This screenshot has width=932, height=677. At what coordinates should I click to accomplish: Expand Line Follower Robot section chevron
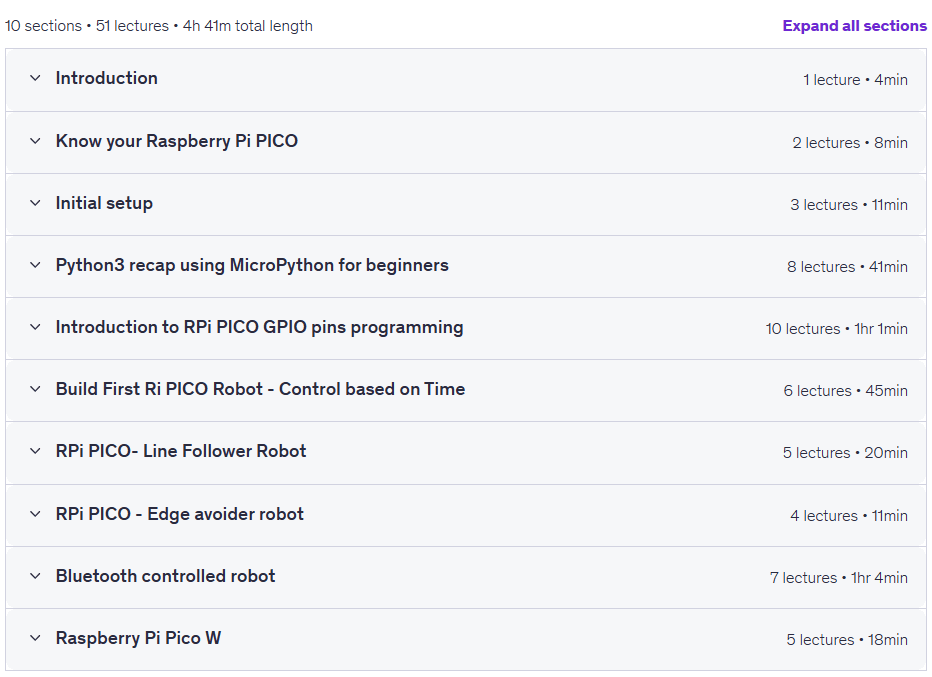[x=35, y=451]
